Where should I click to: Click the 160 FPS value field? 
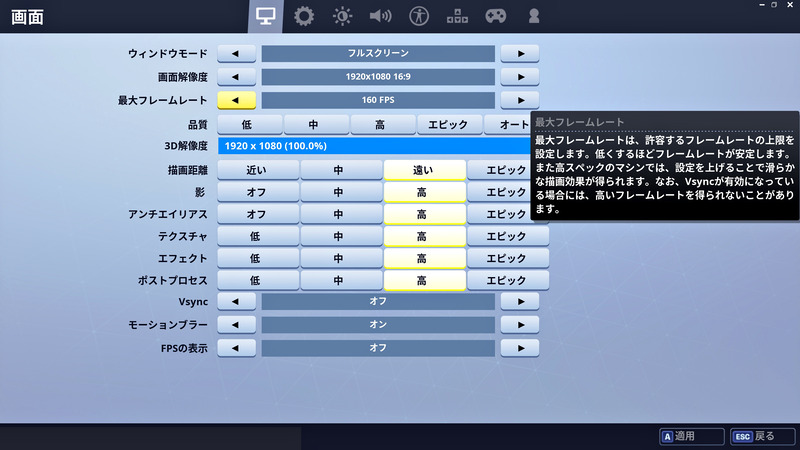(x=378, y=101)
